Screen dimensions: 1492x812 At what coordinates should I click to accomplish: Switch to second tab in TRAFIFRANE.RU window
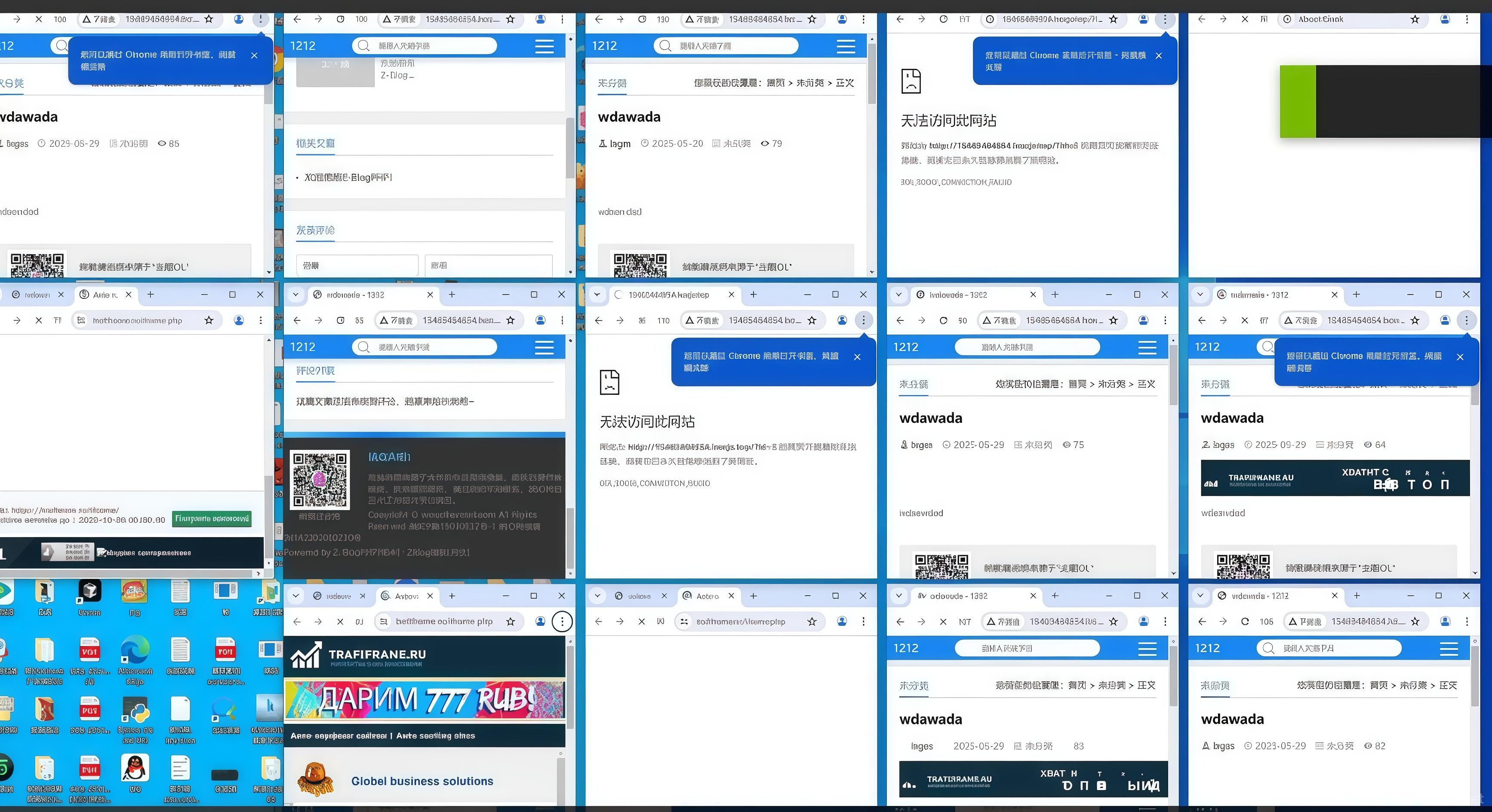[x=406, y=596]
